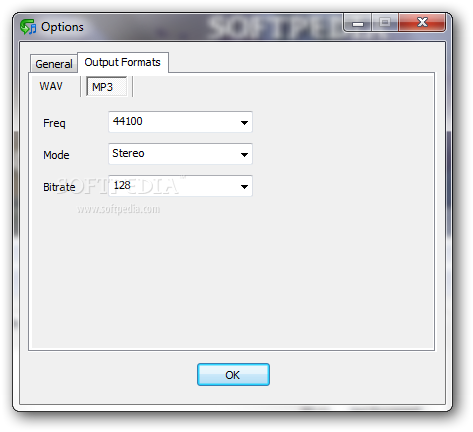Open the WAV format sub-tab
The image size is (473, 432).
click(51, 86)
